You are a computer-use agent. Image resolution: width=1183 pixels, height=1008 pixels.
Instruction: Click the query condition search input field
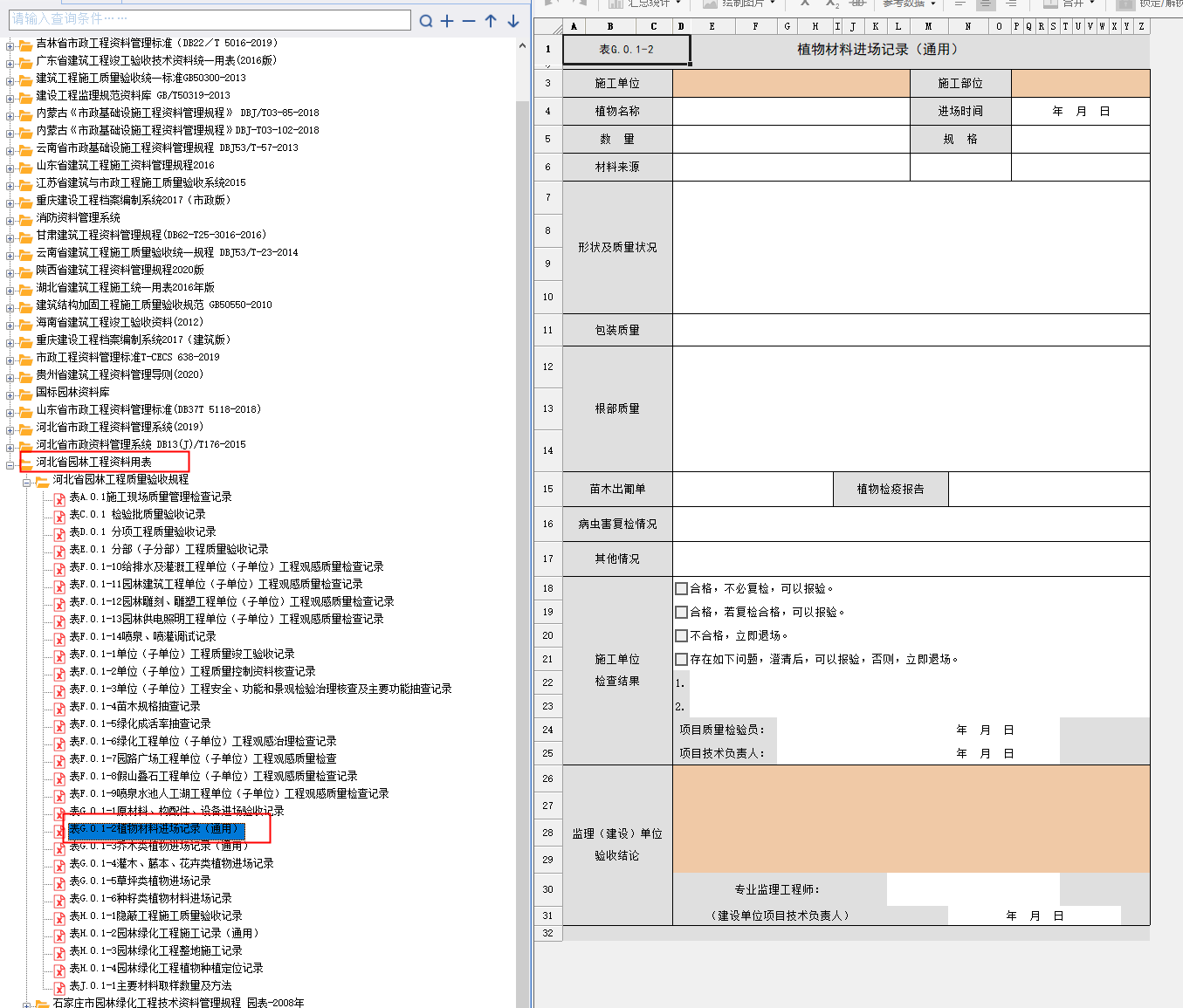(x=210, y=19)
